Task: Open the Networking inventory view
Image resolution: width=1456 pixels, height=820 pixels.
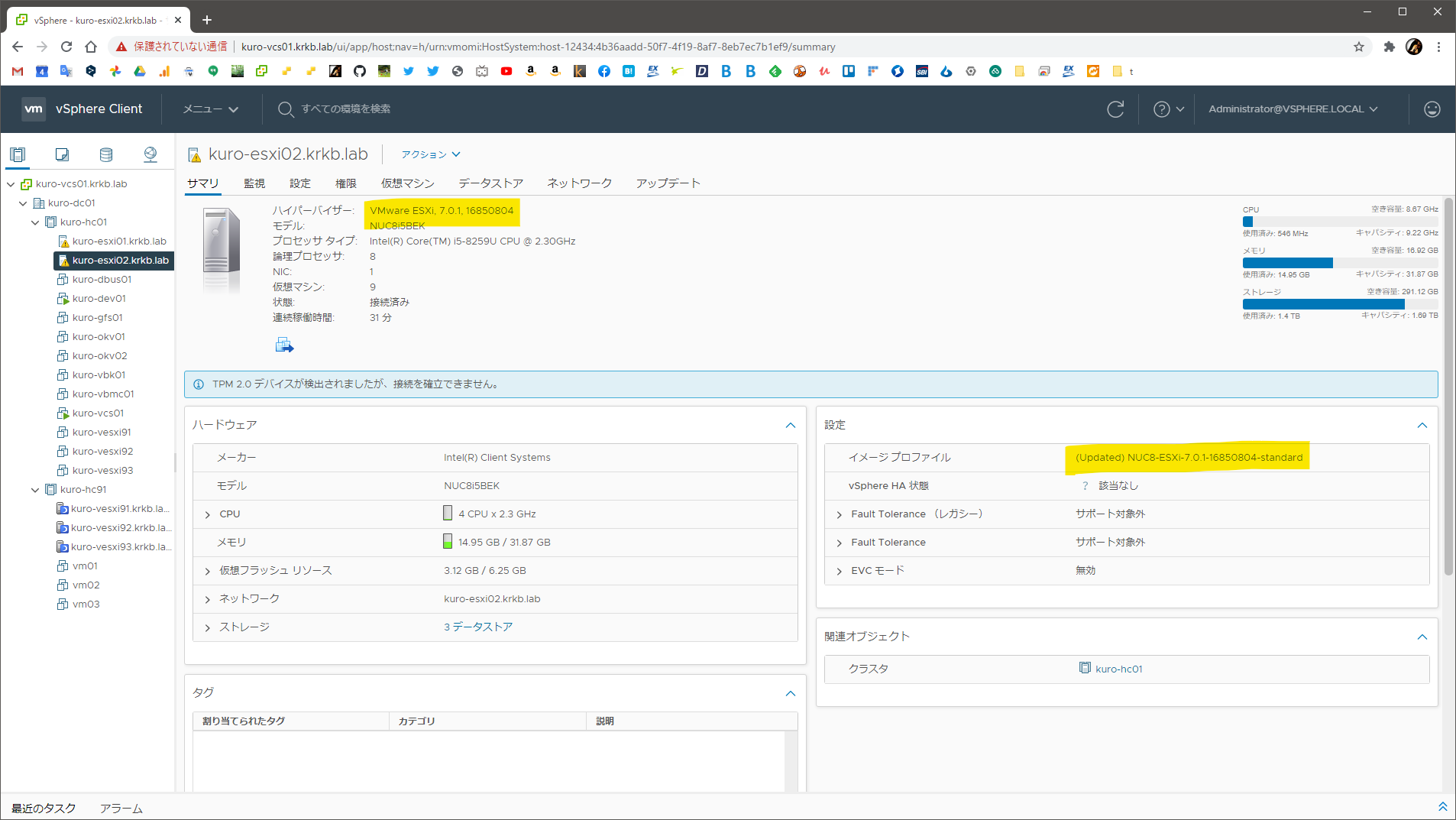Action: (x=150, y=154)
